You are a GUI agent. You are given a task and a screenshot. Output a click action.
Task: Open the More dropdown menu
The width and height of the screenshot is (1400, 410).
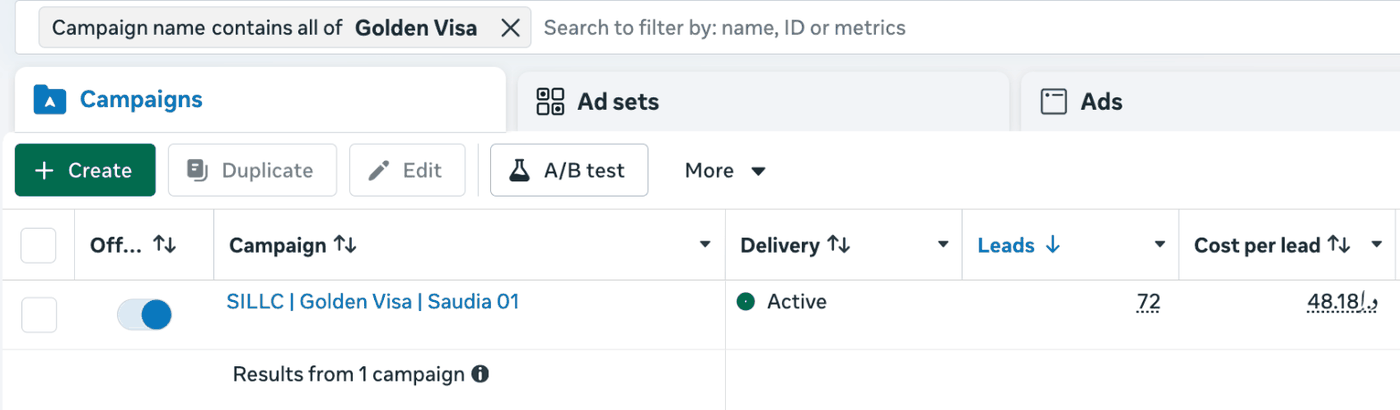click(x=725, y=170)
